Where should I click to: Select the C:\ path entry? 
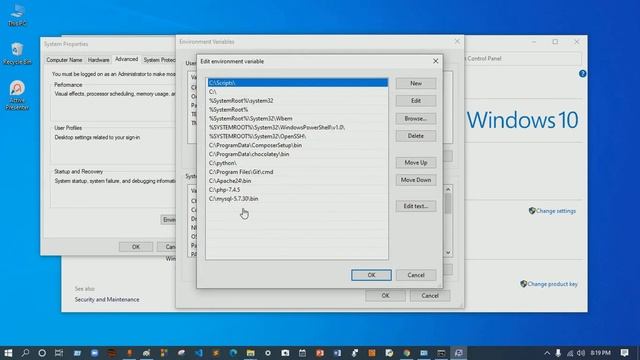pos(297,92)
